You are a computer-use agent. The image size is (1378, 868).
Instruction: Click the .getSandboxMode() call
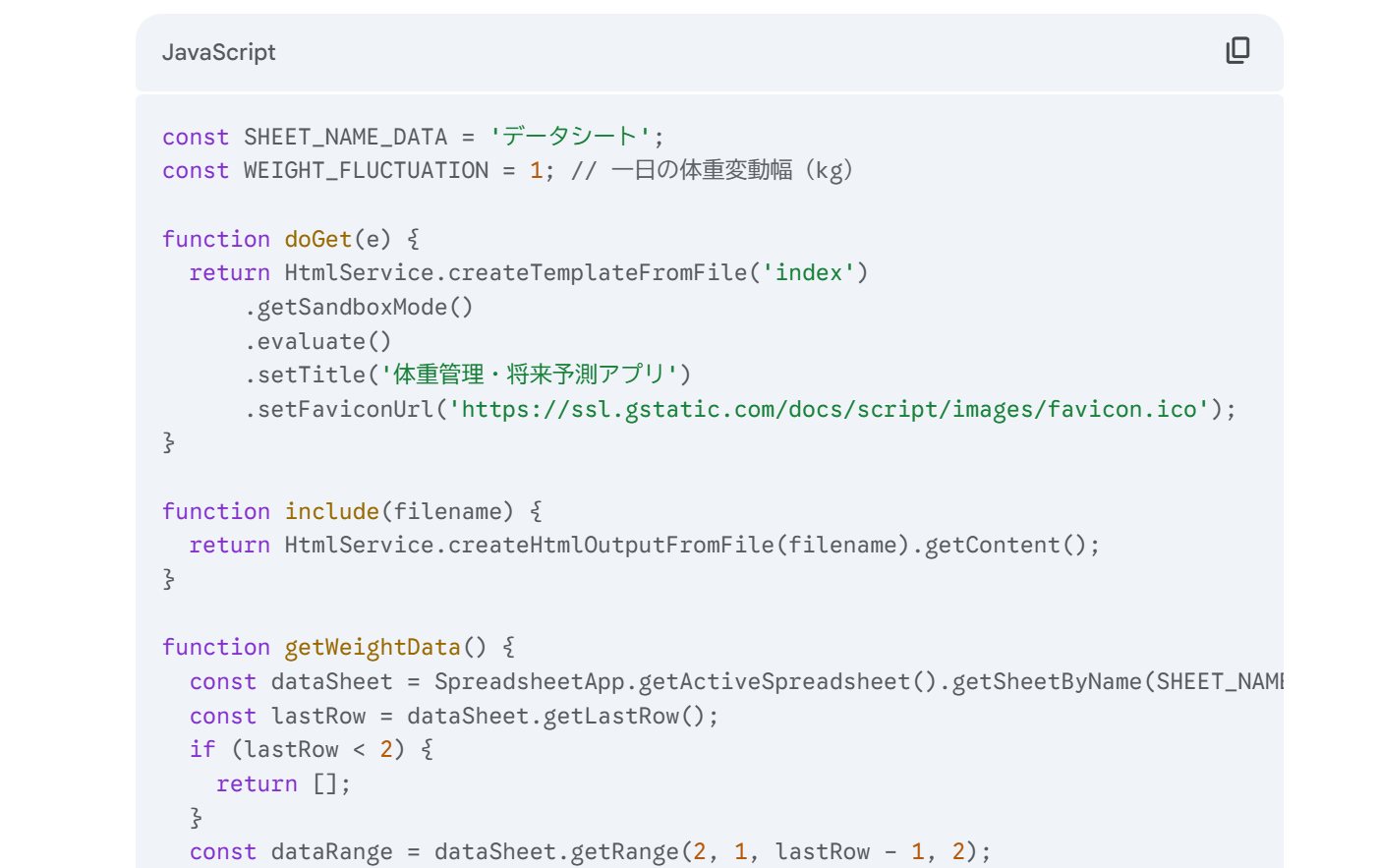point(359,308)
